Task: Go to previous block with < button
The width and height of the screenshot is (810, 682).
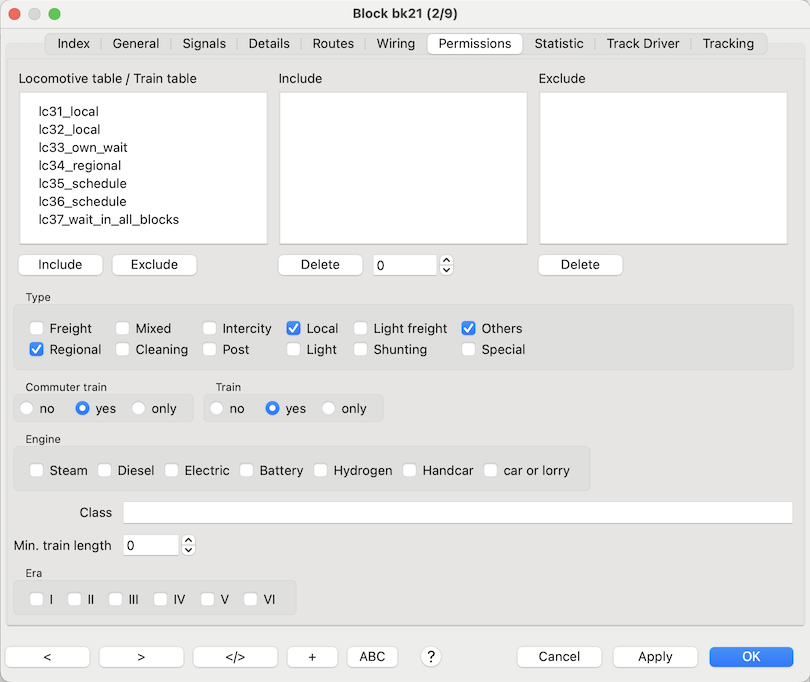Action: coord(48,657)
